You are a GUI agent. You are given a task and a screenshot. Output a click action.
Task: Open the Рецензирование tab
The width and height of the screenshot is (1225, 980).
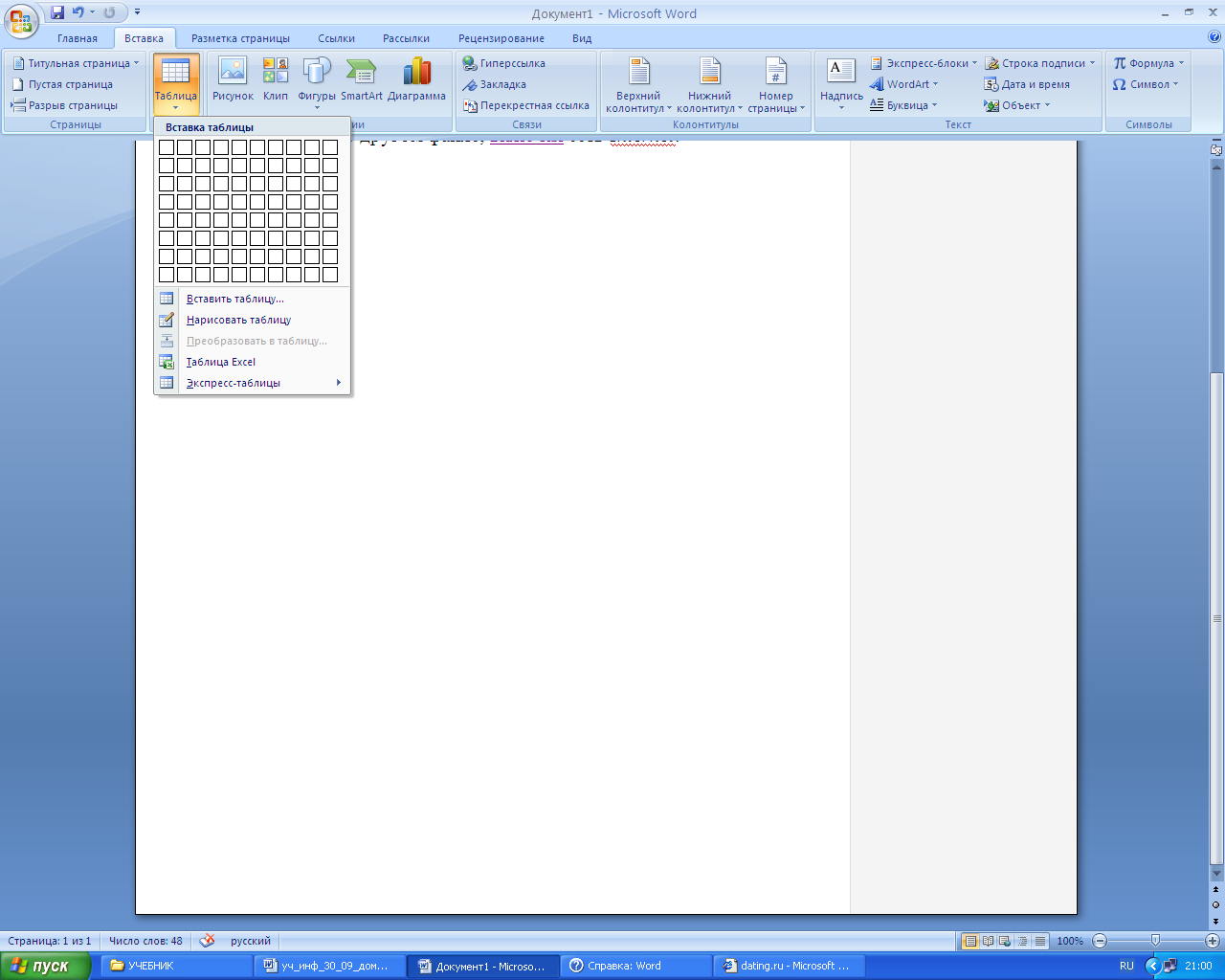501,38
